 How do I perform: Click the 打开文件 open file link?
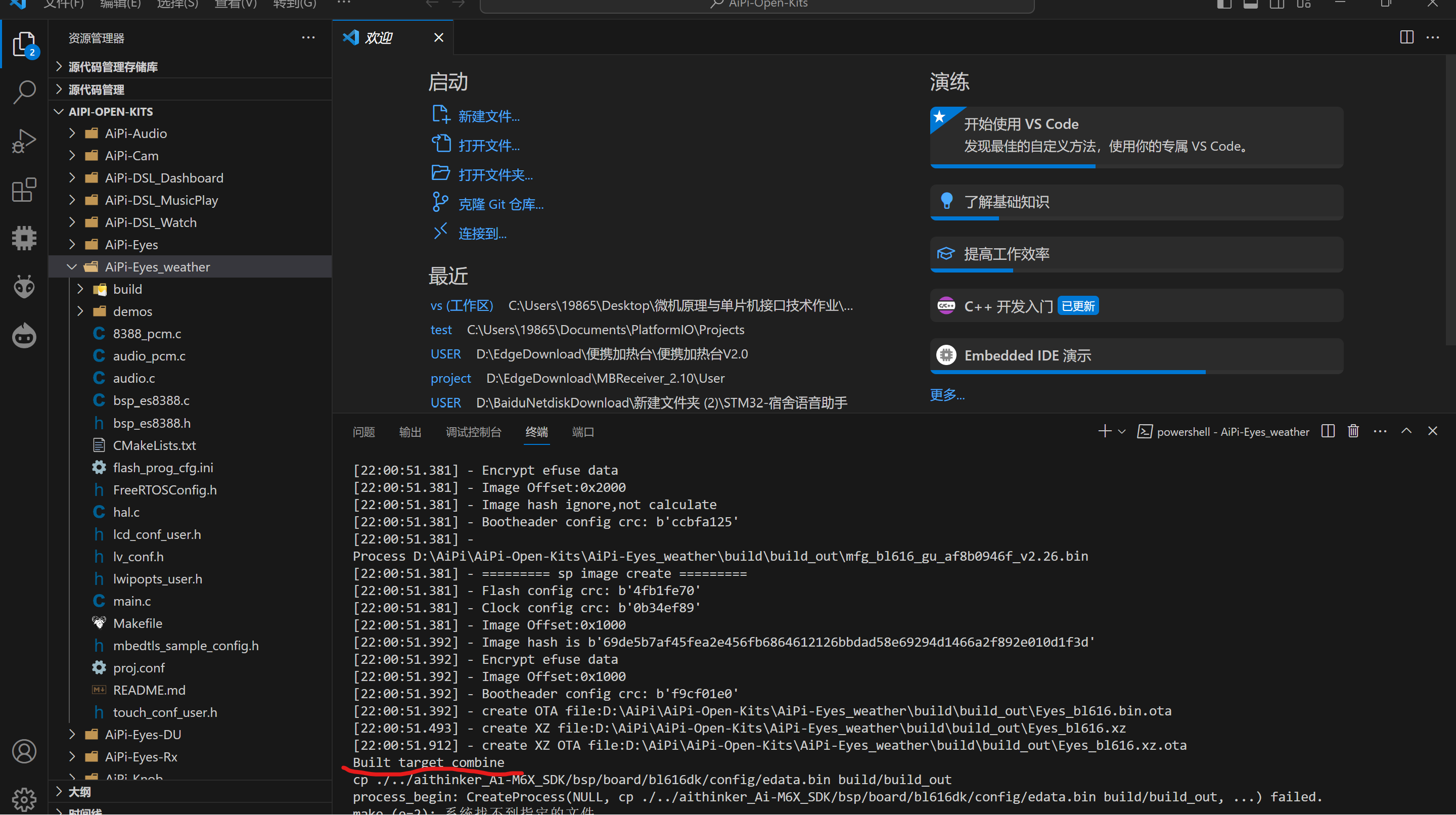(x=489, y=146)
